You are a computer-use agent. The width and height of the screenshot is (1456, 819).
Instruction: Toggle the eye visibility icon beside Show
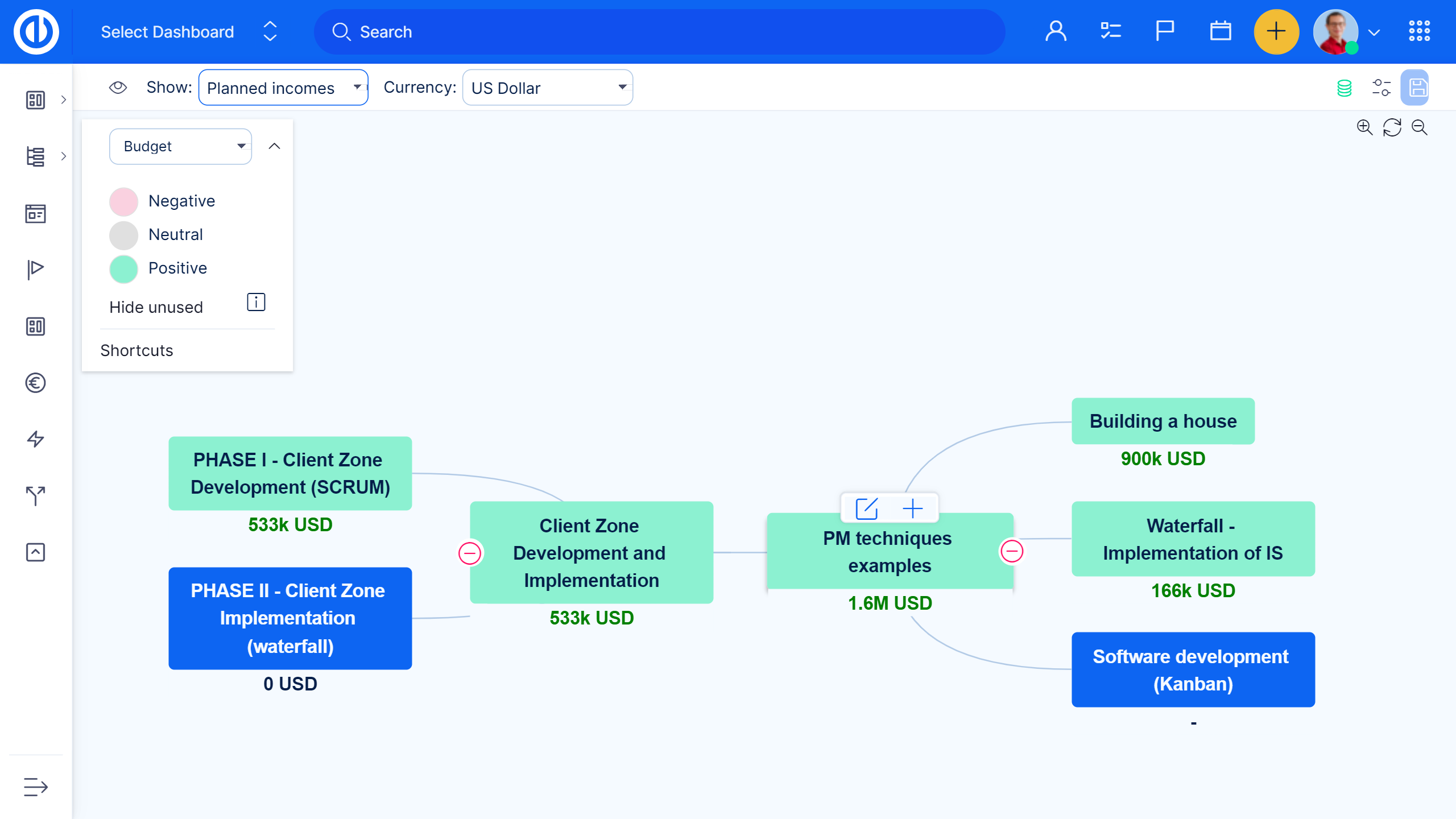coord(118,87)
